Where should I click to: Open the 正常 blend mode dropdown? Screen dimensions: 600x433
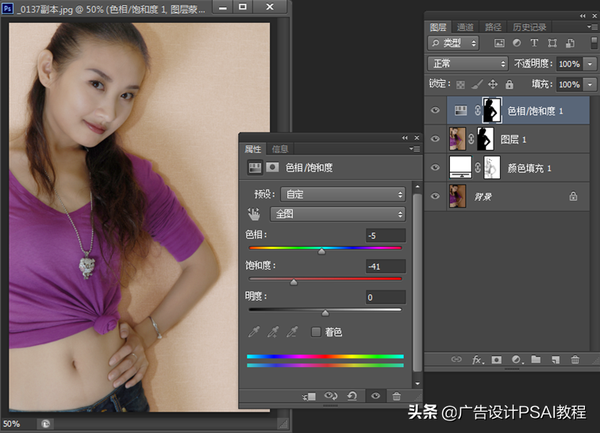pyautogui.click(x=467, y=63)
